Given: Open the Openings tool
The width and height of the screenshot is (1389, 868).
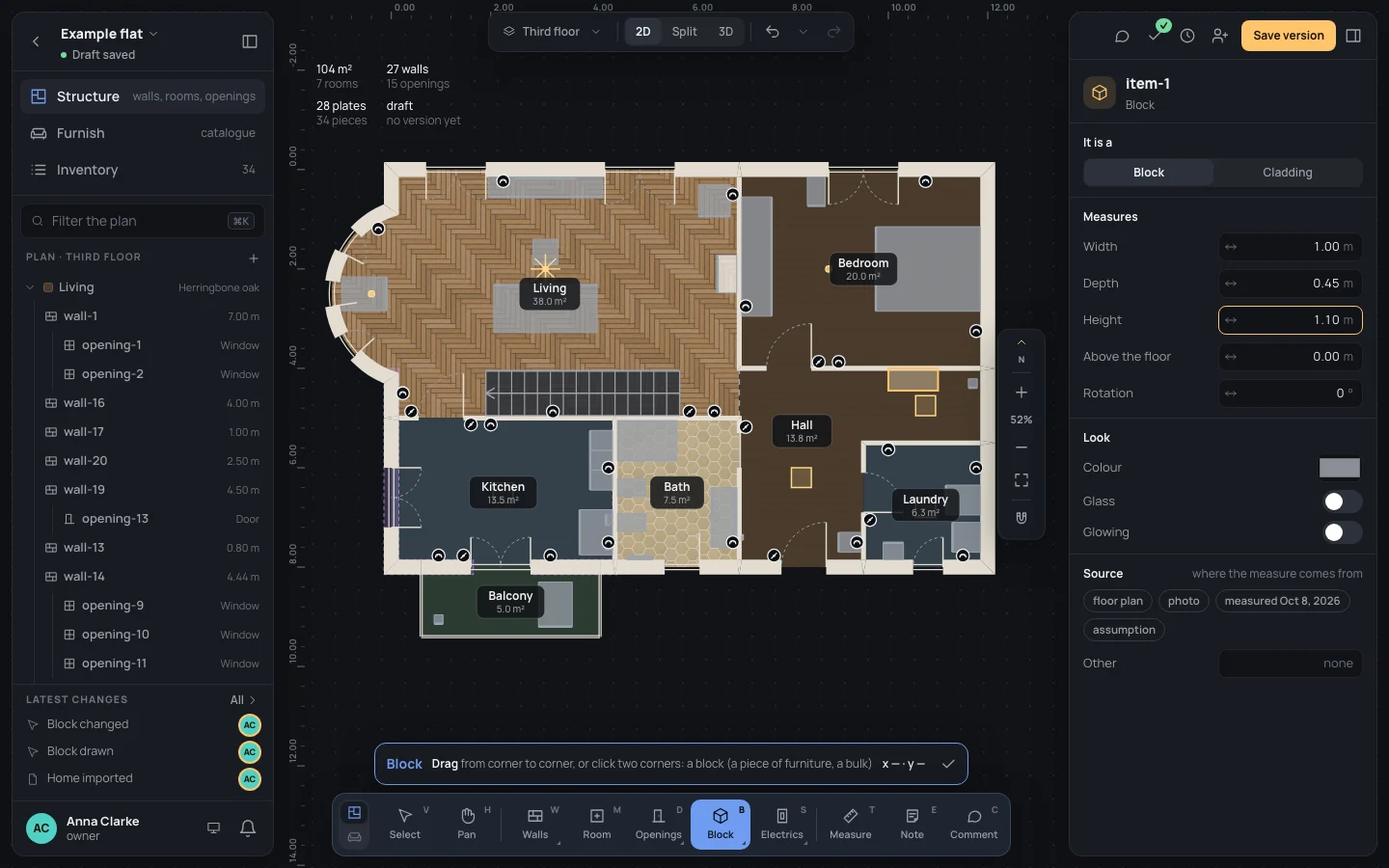Looking at the screenshot, I should tap(659, 824).
